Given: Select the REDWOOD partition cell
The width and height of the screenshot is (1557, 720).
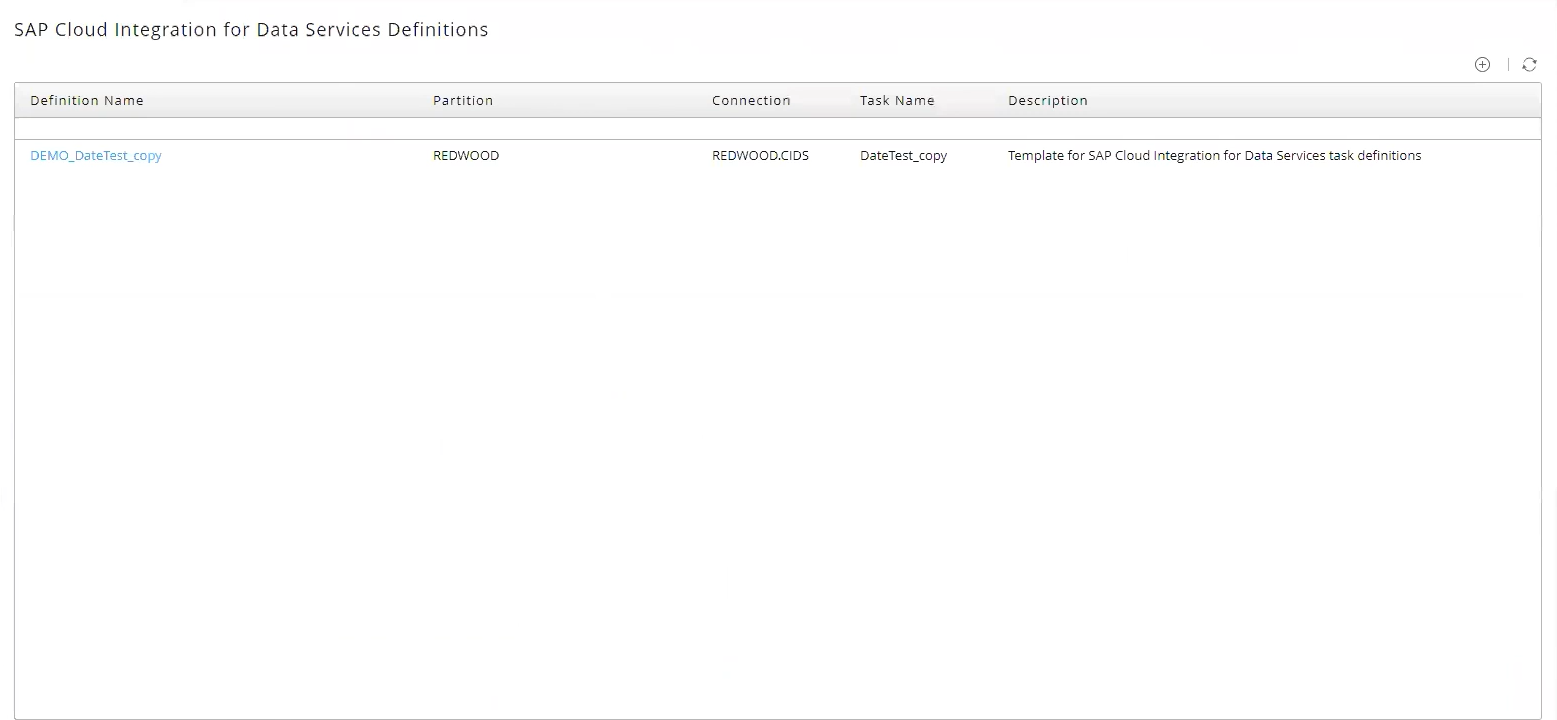Looking at the screenshot, I should click(x=466, y=156).
